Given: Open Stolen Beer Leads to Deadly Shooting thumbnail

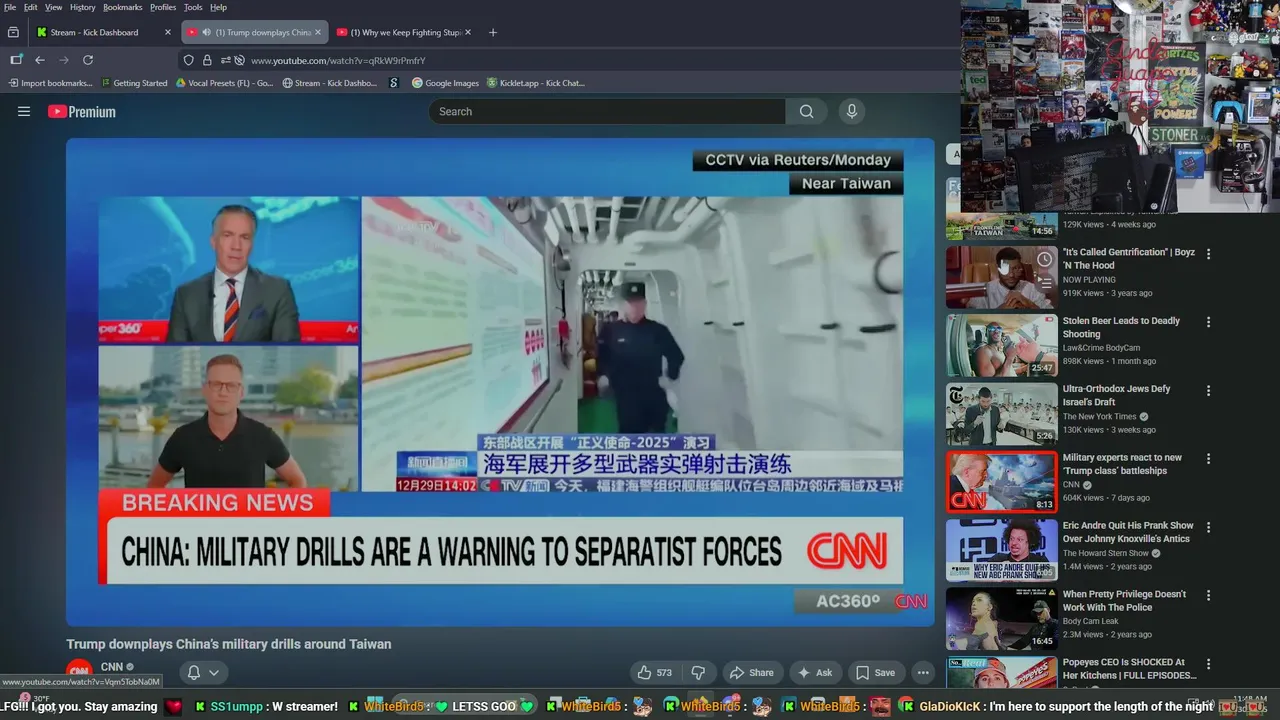Looking at the screenshot, I should pos(1002,346).
